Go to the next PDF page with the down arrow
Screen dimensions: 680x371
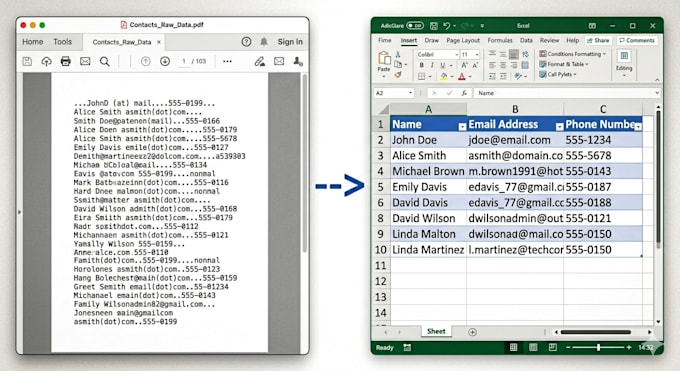pyautogui.click(x=165, y=62)
